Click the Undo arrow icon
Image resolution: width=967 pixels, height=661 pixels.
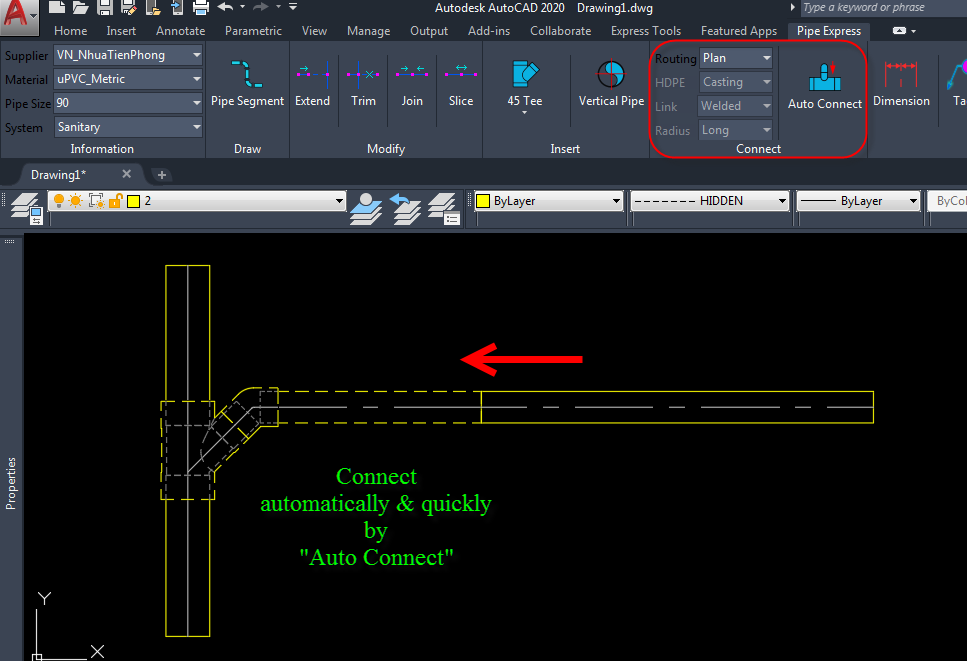pos(225,7)
